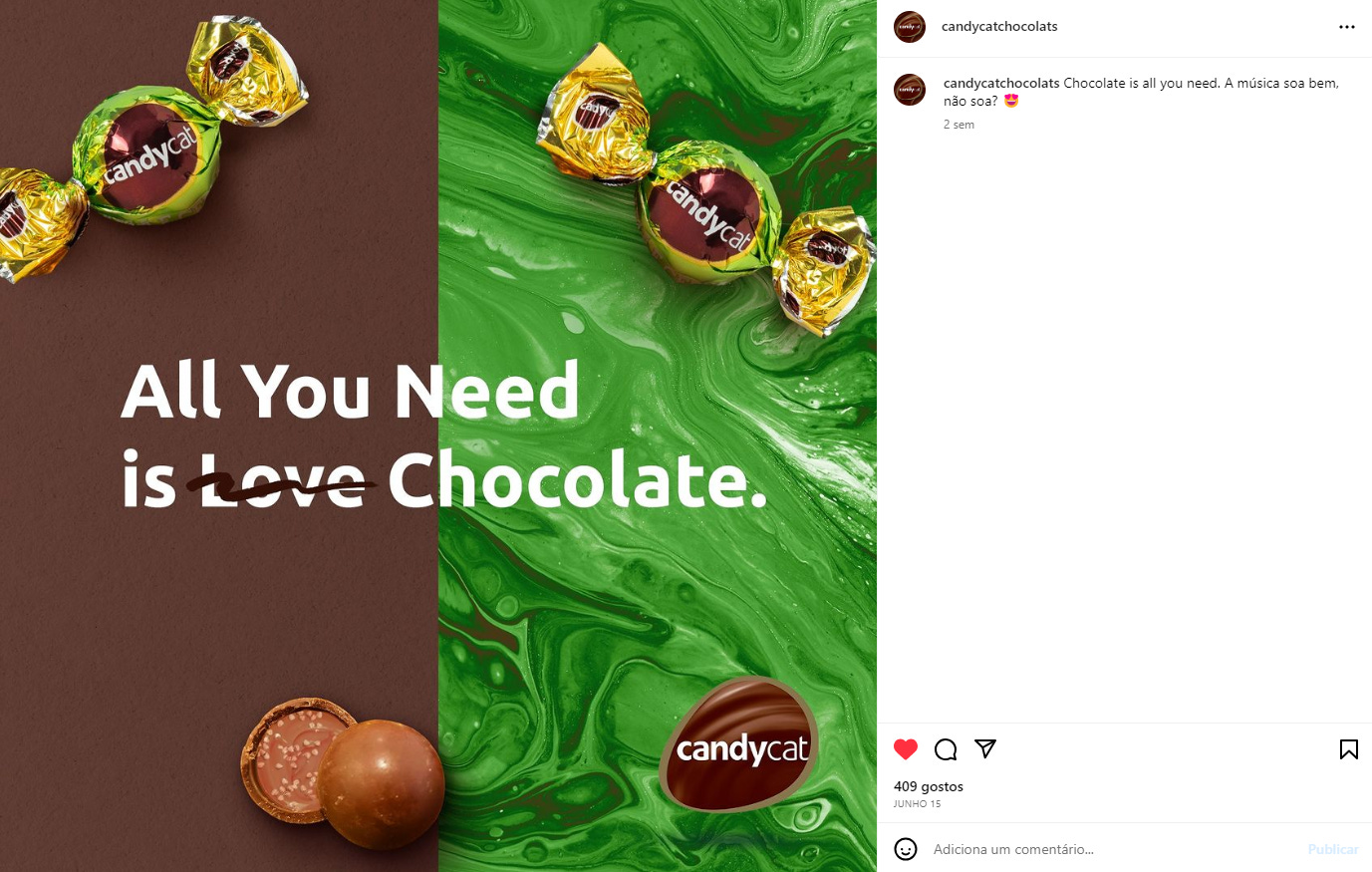The height and width of the screenshot is (872, 1372).
Task: Share post using paper plane icon
Action: (985, 748)
